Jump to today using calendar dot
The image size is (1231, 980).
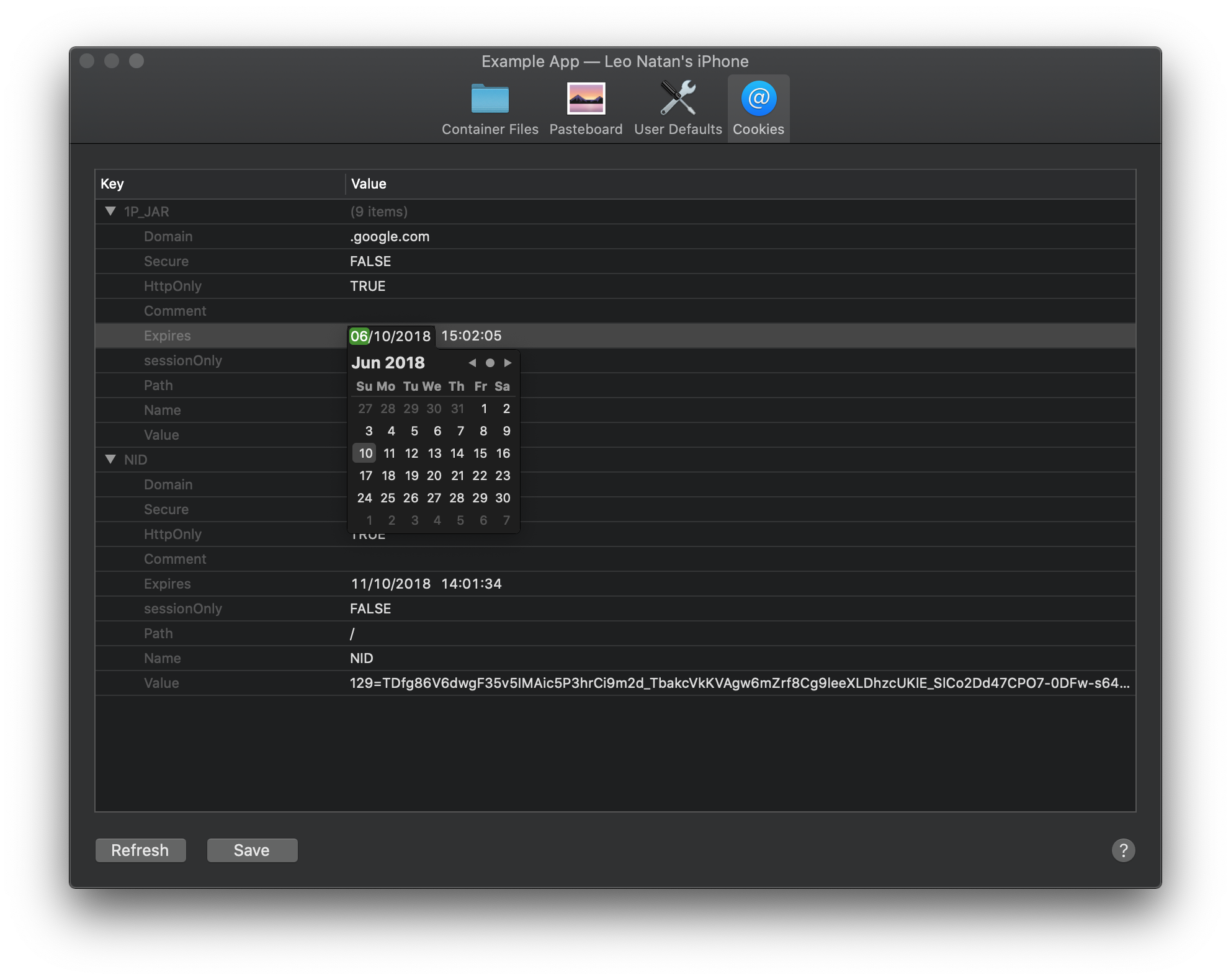[x=490, y=363]
